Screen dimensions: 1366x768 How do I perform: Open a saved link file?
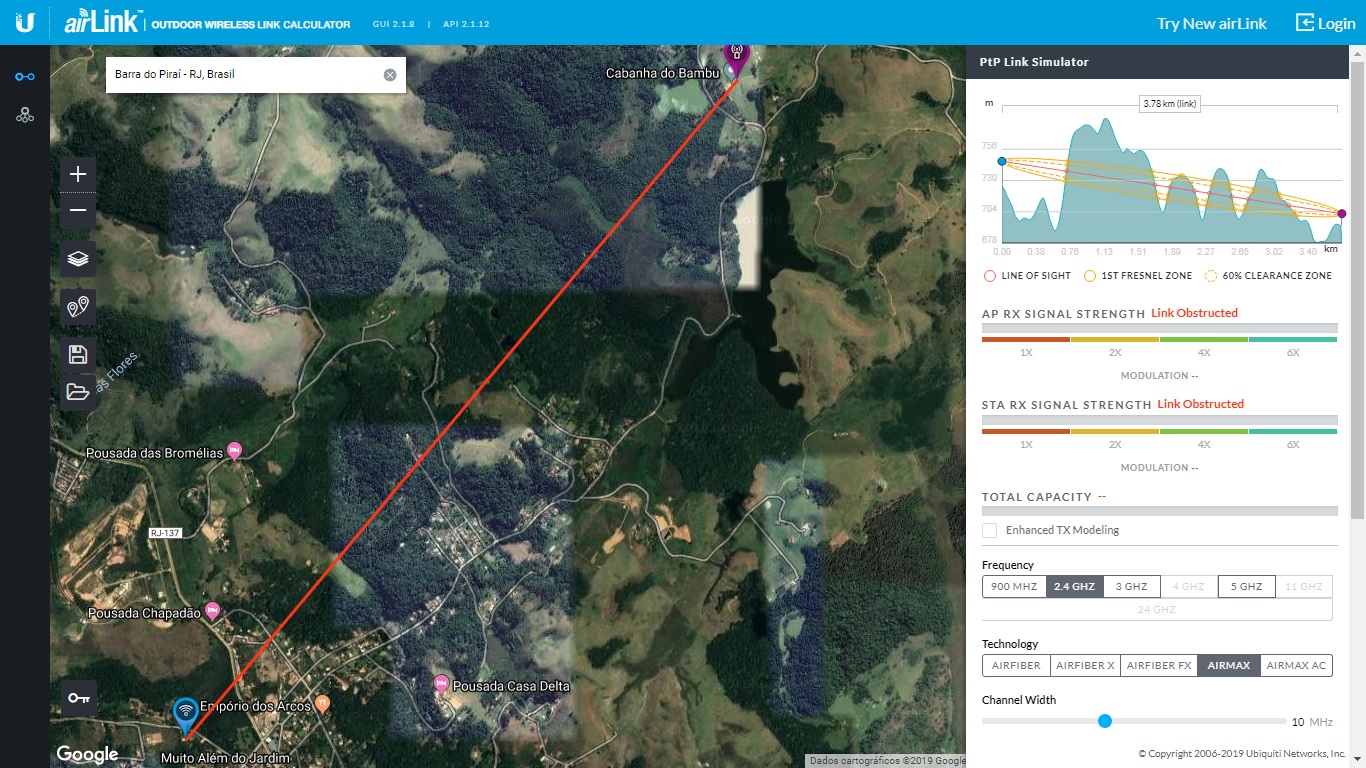tap(78, 391)
